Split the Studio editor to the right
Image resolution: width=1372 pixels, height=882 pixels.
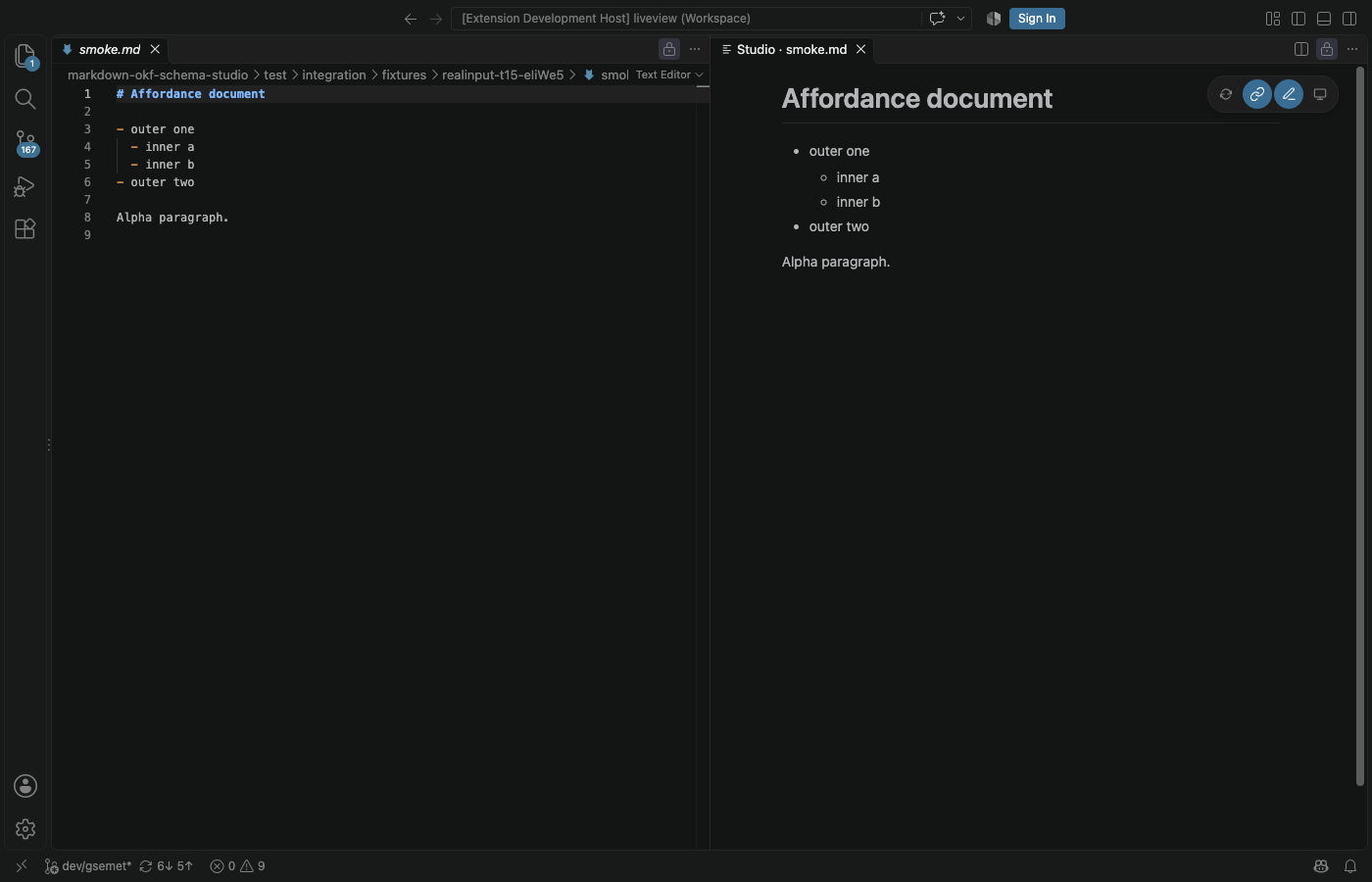1301,49
